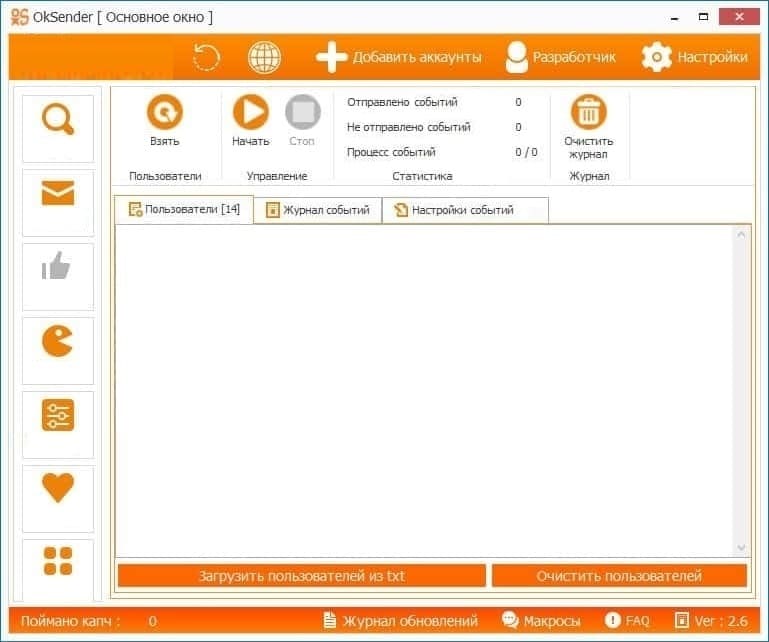Click Не отправлено событий statistic label
This screenshot has width=769, height=642.
(x=409, y=127)
